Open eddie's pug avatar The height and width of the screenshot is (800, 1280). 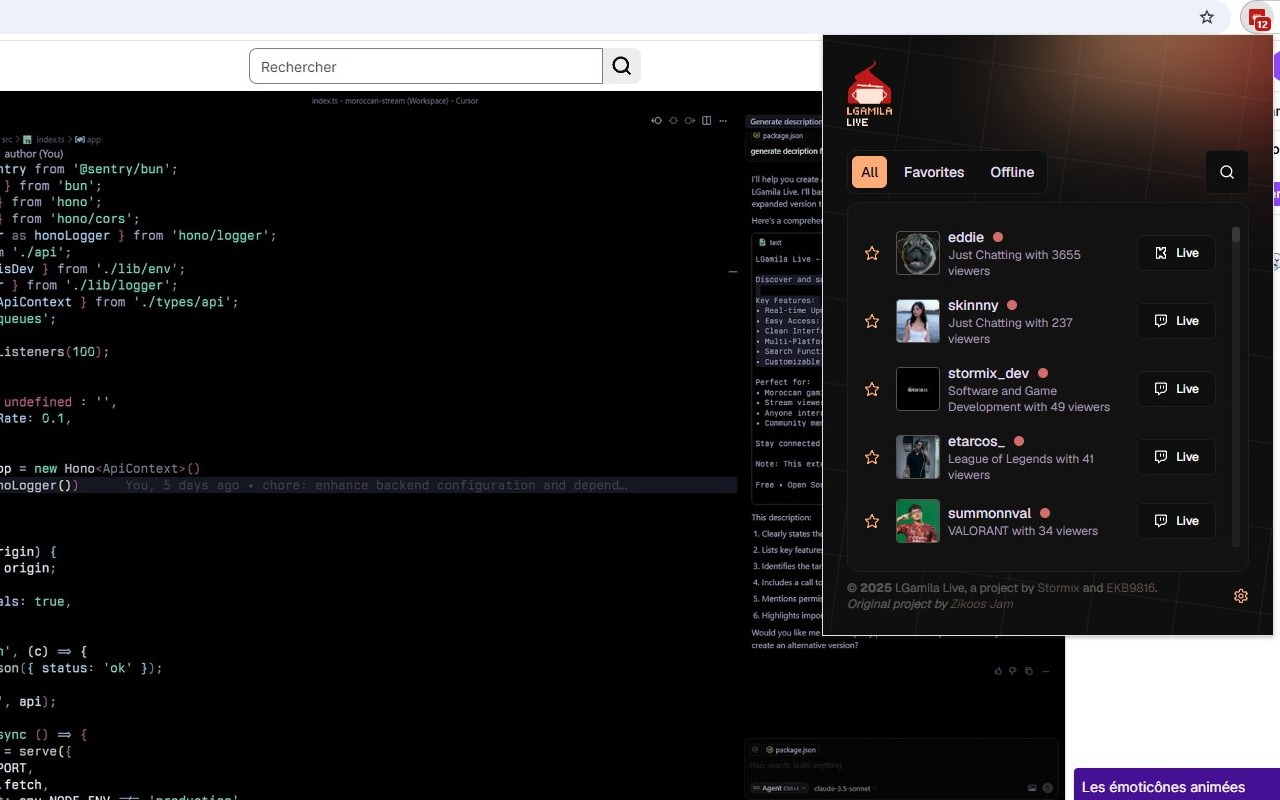point(918,253)
